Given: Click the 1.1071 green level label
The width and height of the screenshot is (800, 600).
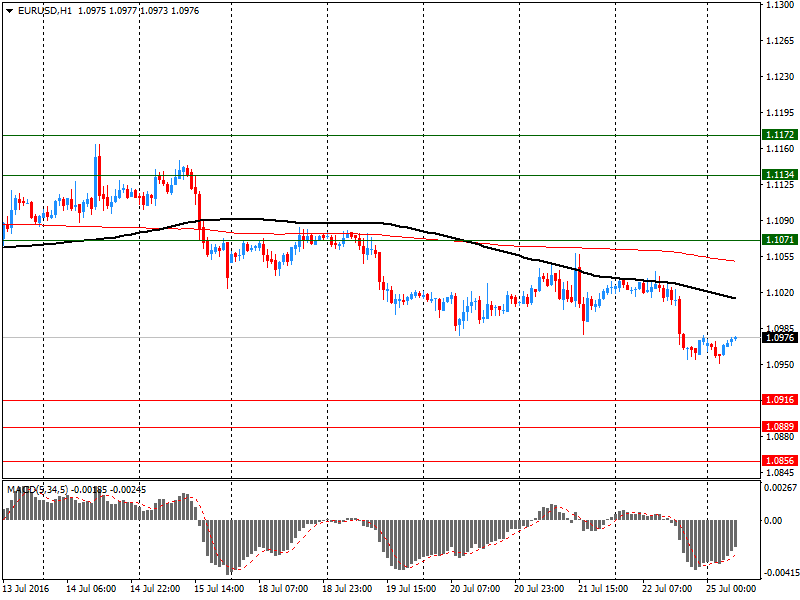Looking at the screenshot, I should (780, 240).
